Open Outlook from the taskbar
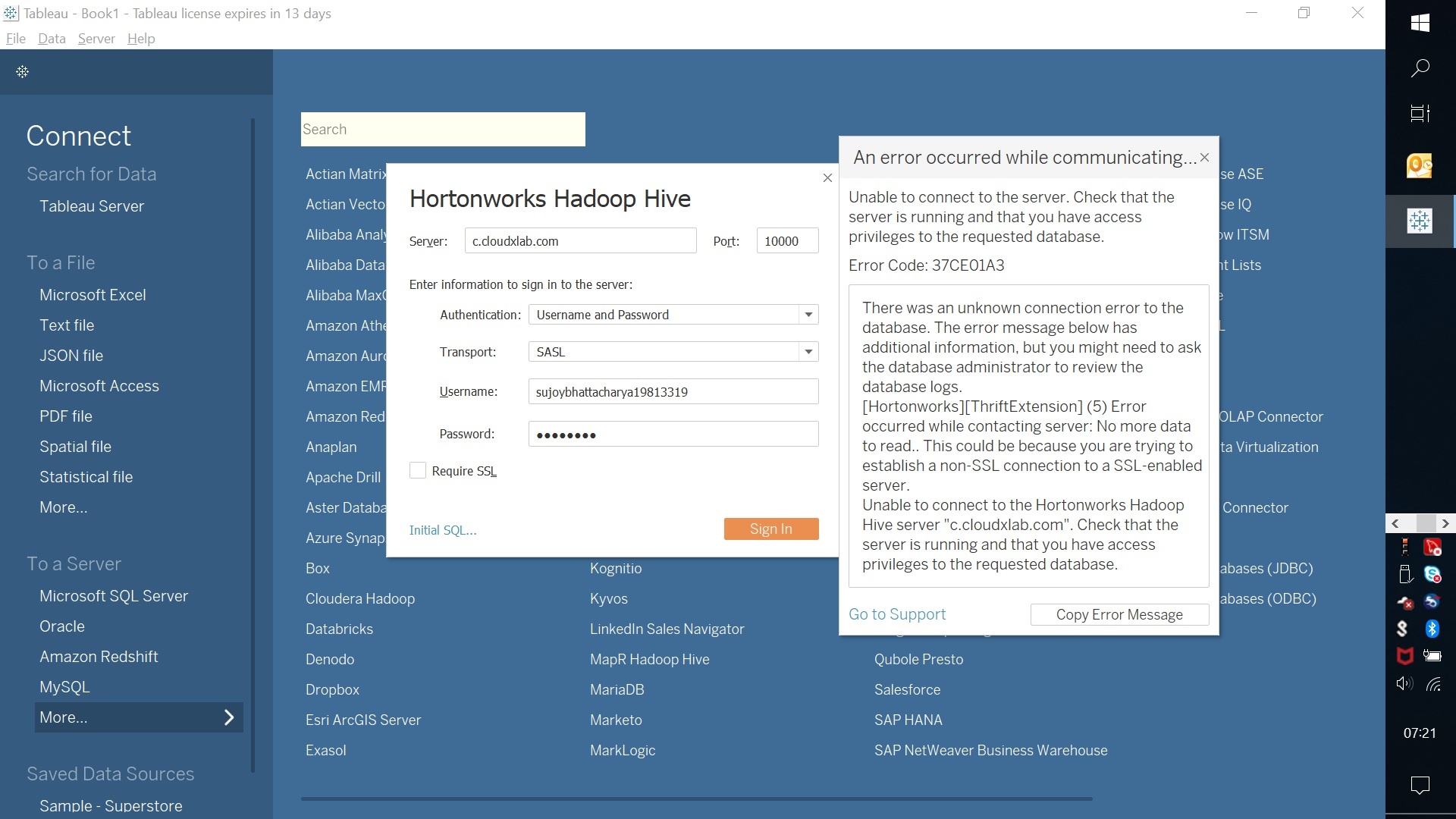Image resolution: width=1456 pixels, height=819 pixels. [x=1420, y=165]
